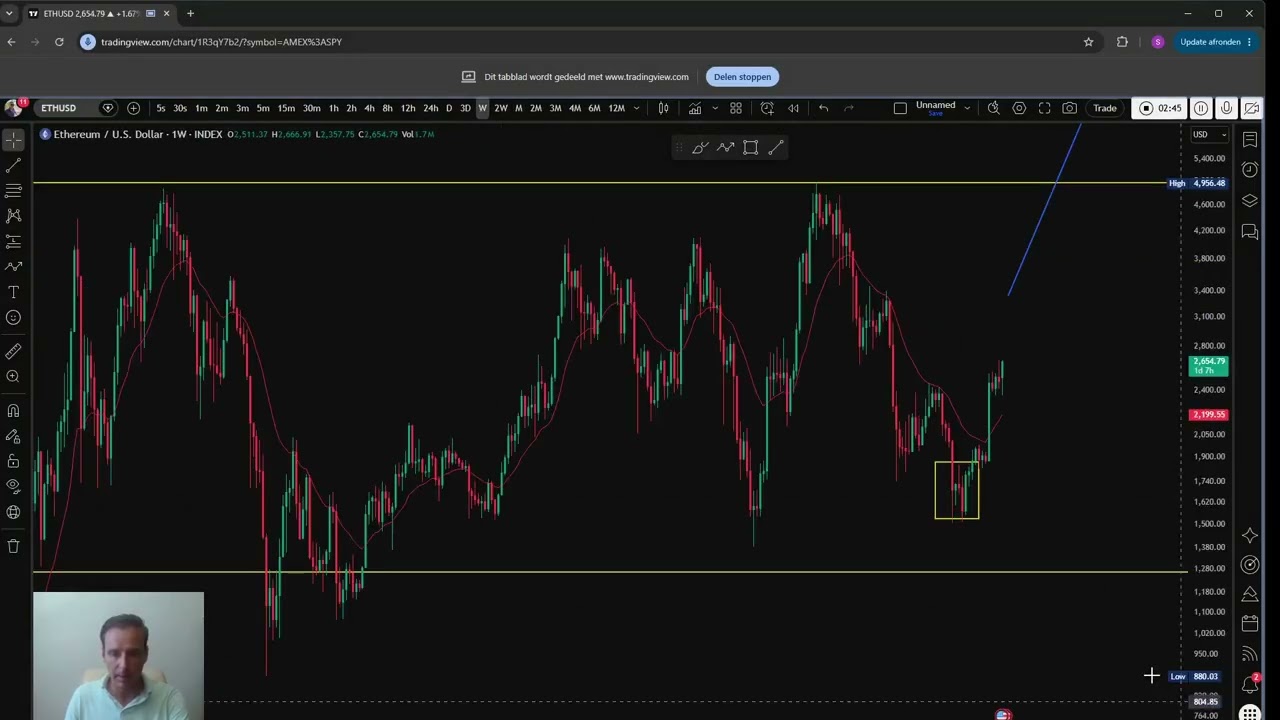Open the ETHUSD symbol search
The width and height of the screenshot is (1280, 720).
[59, 108]
